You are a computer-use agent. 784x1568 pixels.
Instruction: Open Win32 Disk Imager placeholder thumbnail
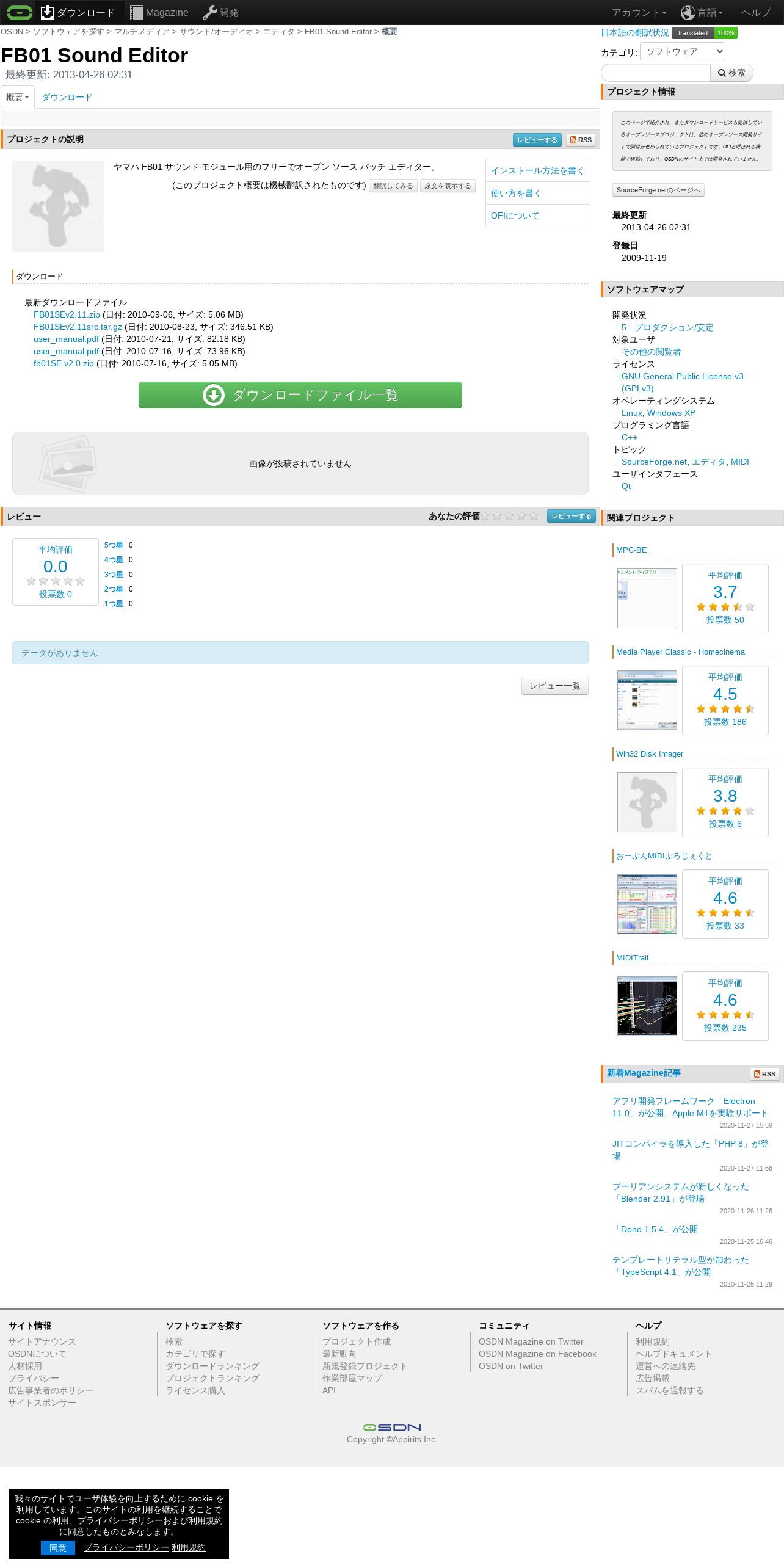pos(647,802)
